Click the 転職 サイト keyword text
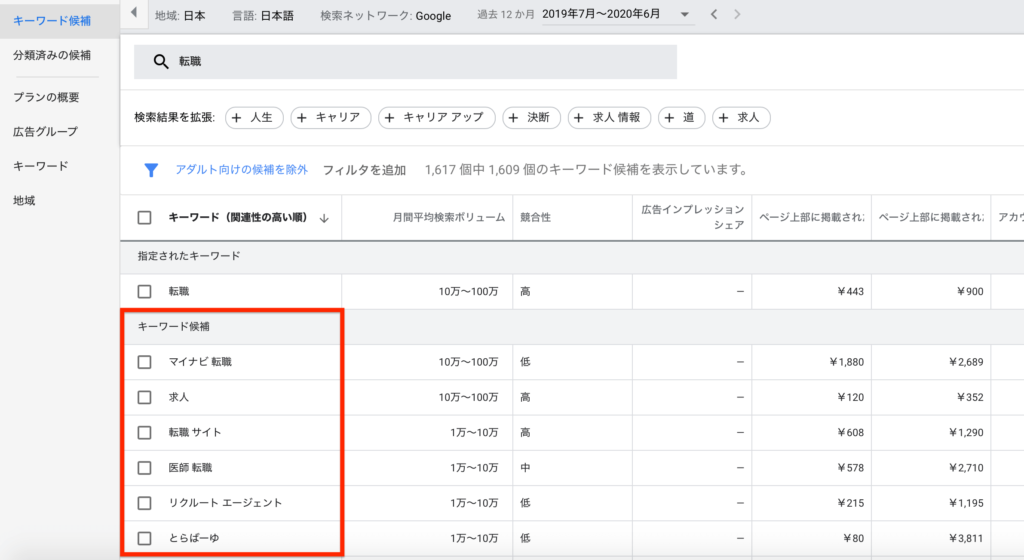This screenshot has height=560, width=1024. pos(195,433)
